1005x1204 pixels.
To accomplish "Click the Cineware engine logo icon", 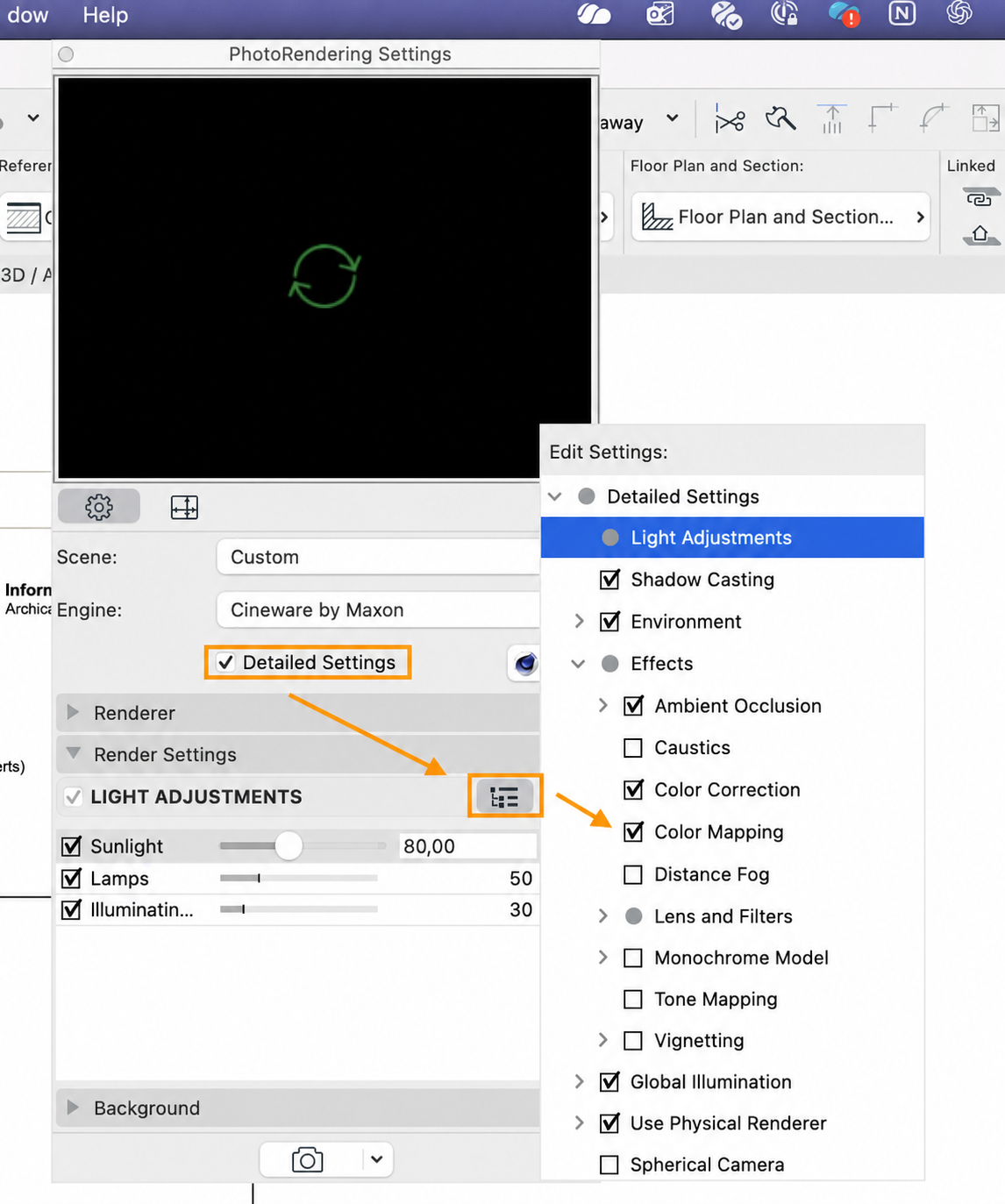I will point(524,663).
